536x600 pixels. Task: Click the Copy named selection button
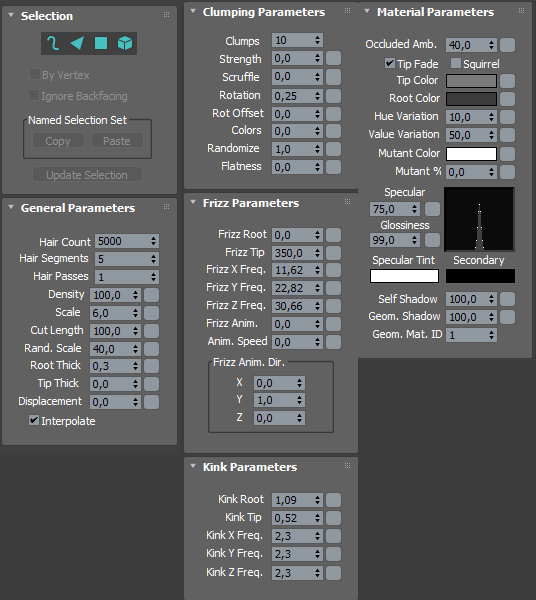58,141
